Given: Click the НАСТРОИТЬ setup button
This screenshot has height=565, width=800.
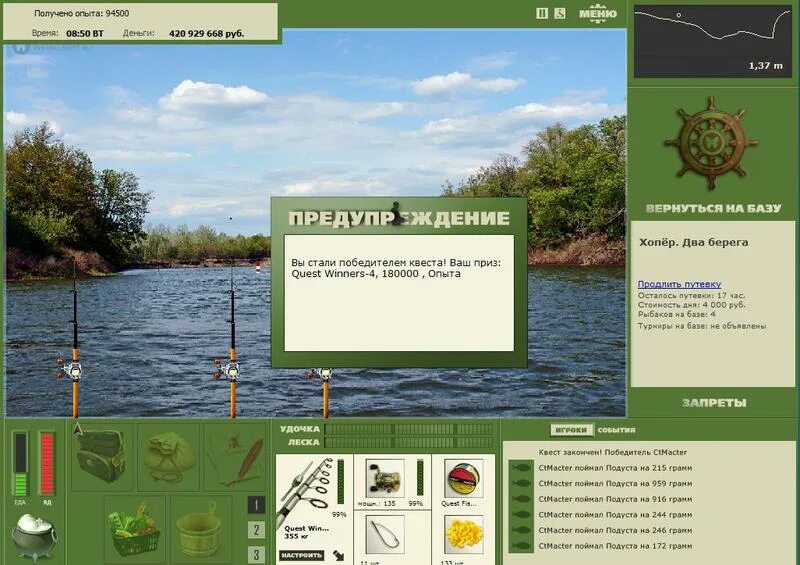Looking at the screenshot, I should click(x=302, y=555).
